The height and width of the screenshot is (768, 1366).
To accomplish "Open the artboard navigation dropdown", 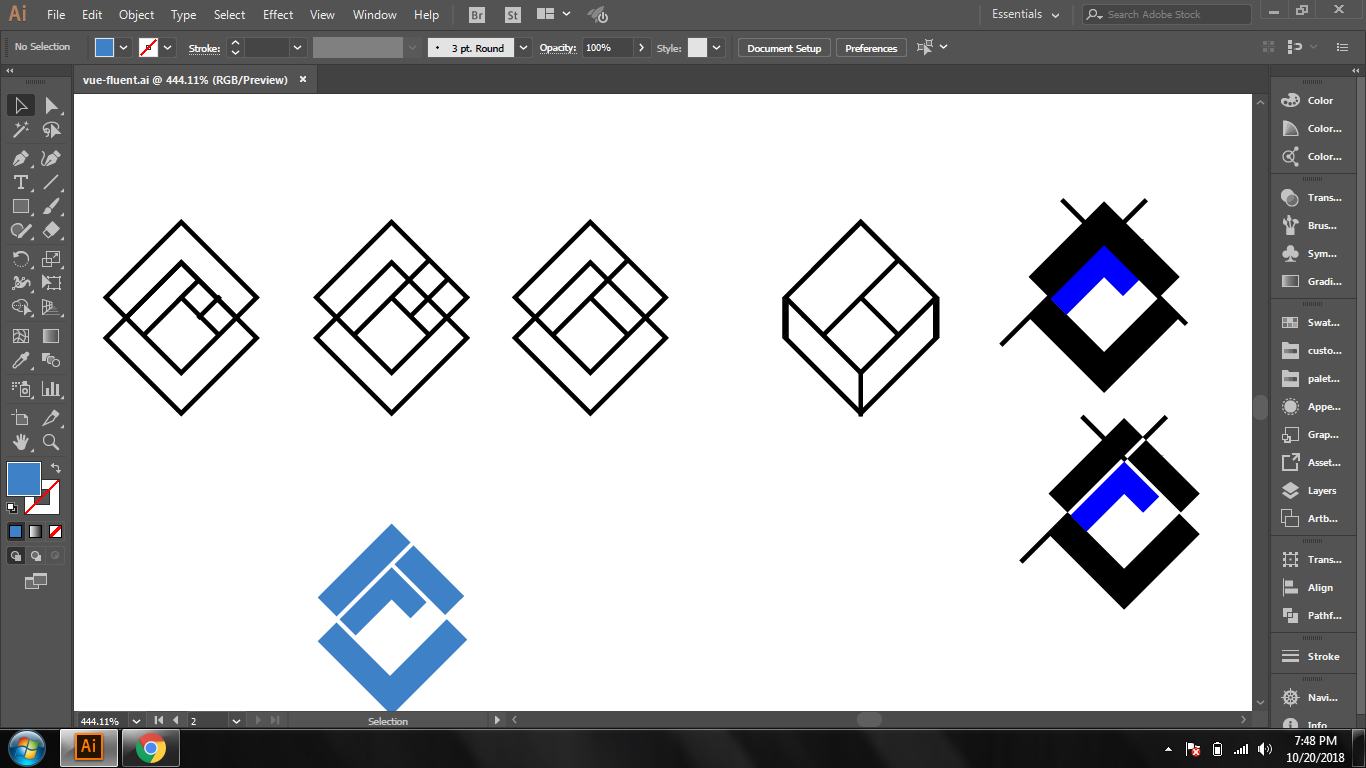I will [x=236, y=720].
